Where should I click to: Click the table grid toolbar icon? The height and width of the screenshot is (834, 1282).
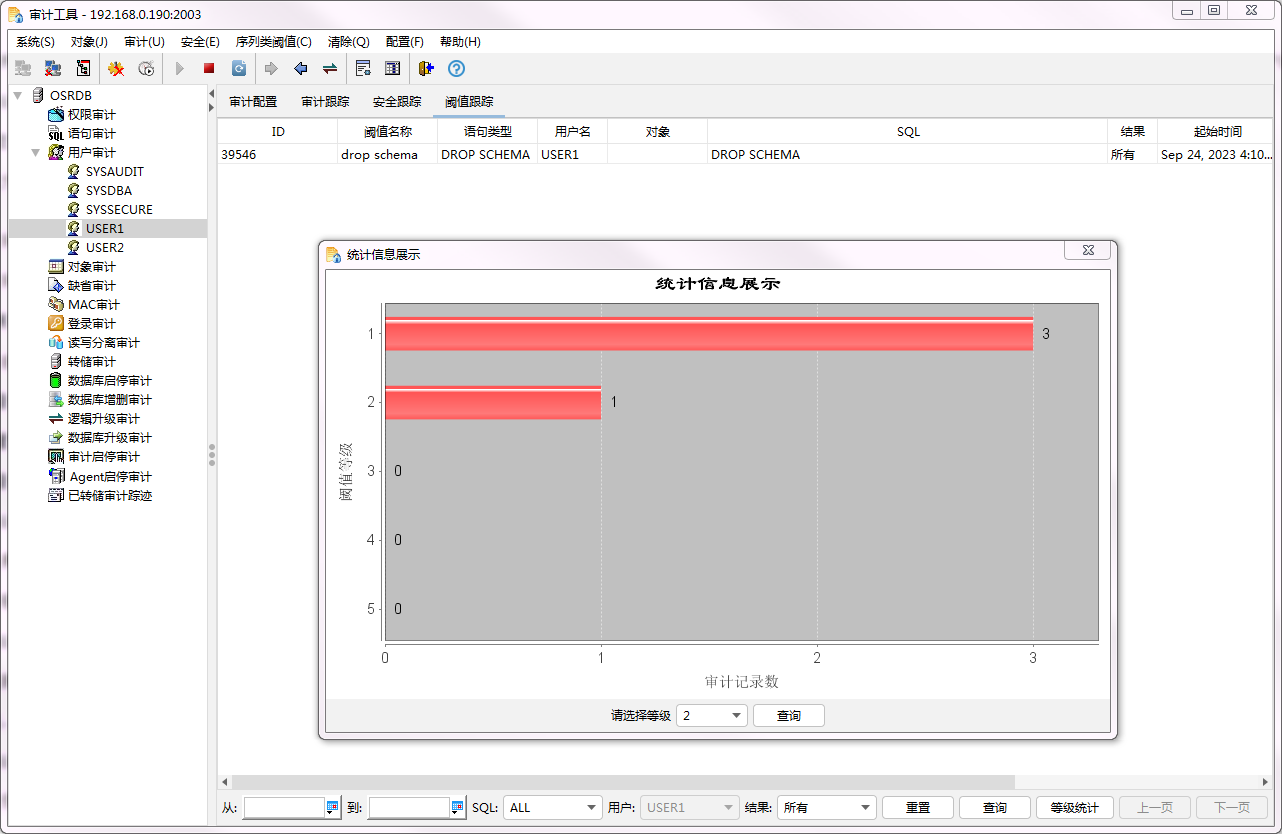pyautogui.click(x=393, y=69)
